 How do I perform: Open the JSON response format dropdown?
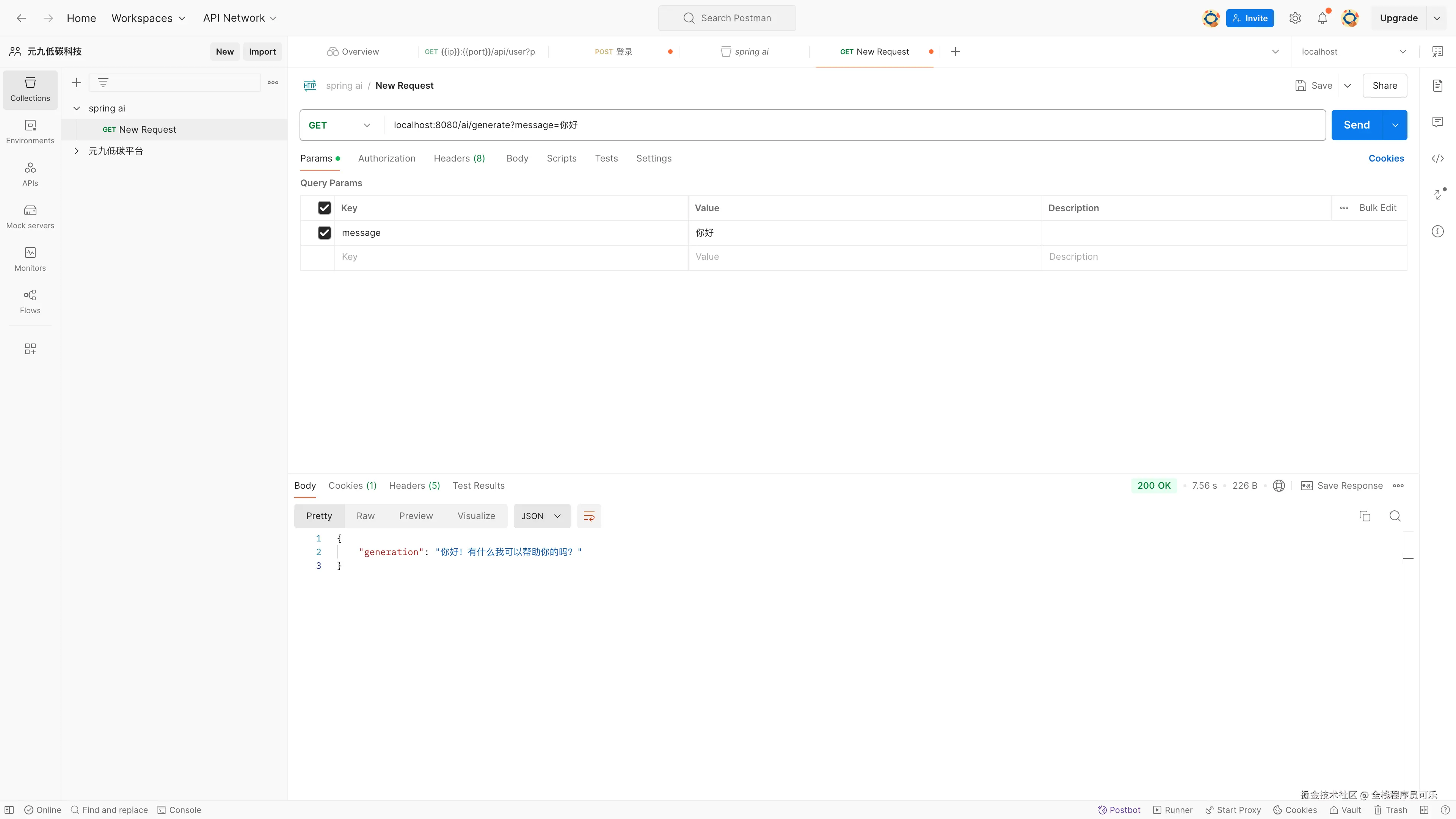[x=541, y=516]
